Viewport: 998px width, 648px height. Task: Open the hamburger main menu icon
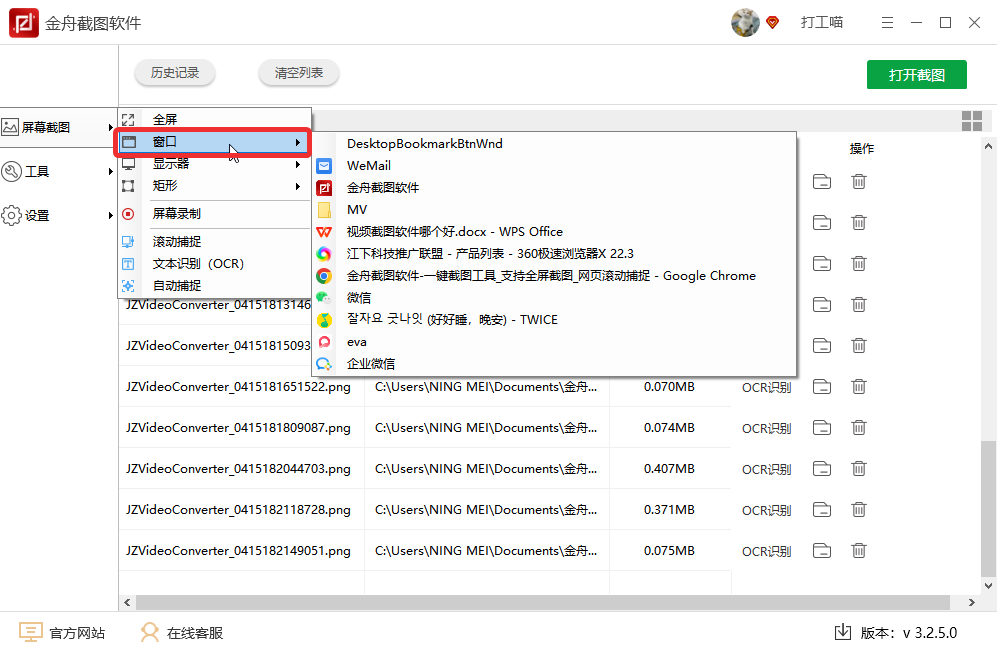coord(887,23)
